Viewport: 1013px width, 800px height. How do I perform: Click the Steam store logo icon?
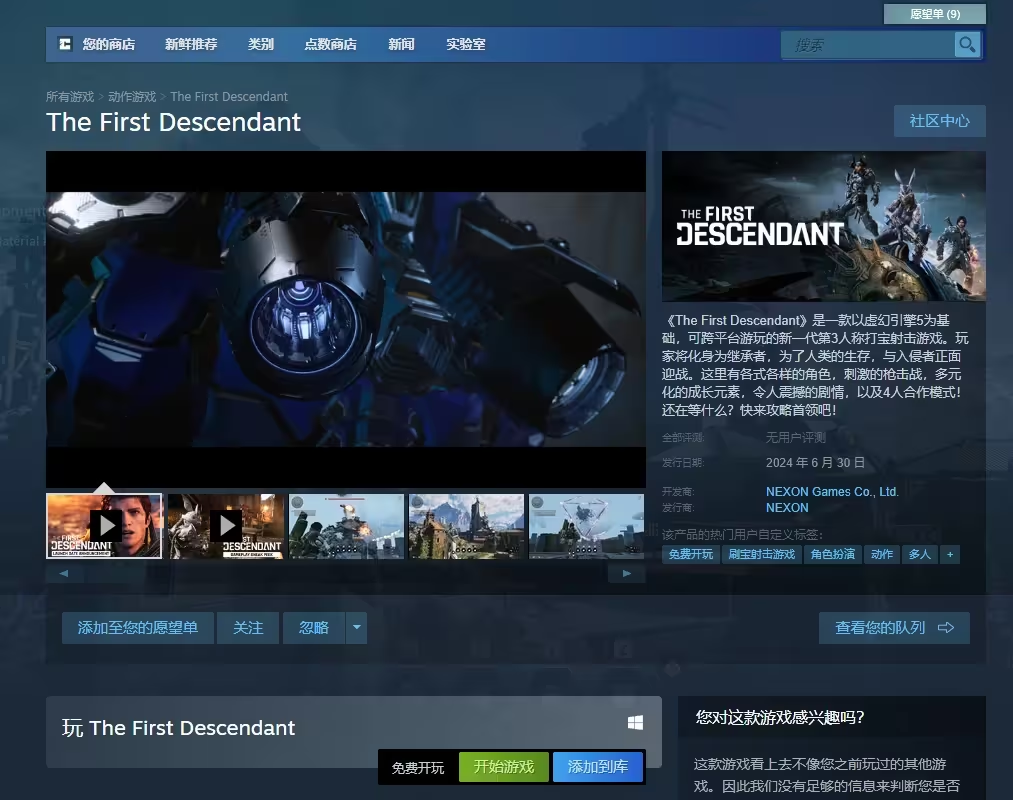click(65, 44)
